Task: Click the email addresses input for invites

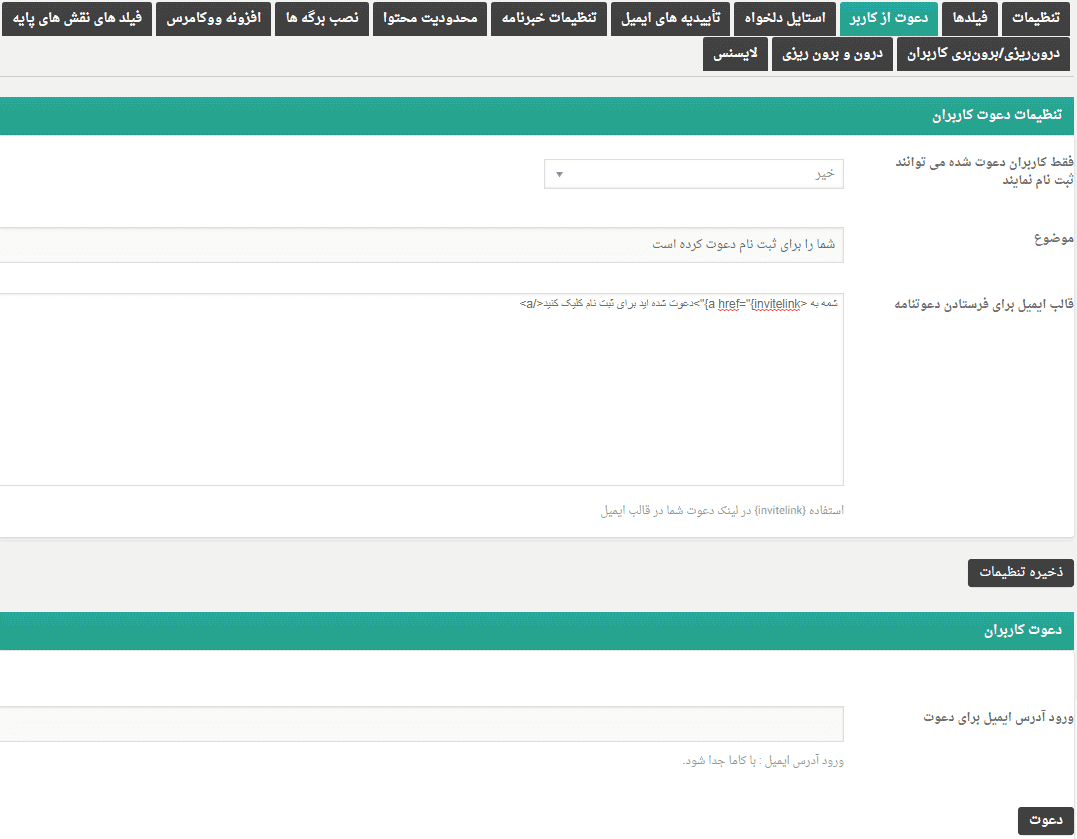Action: (x=420, y=724)
